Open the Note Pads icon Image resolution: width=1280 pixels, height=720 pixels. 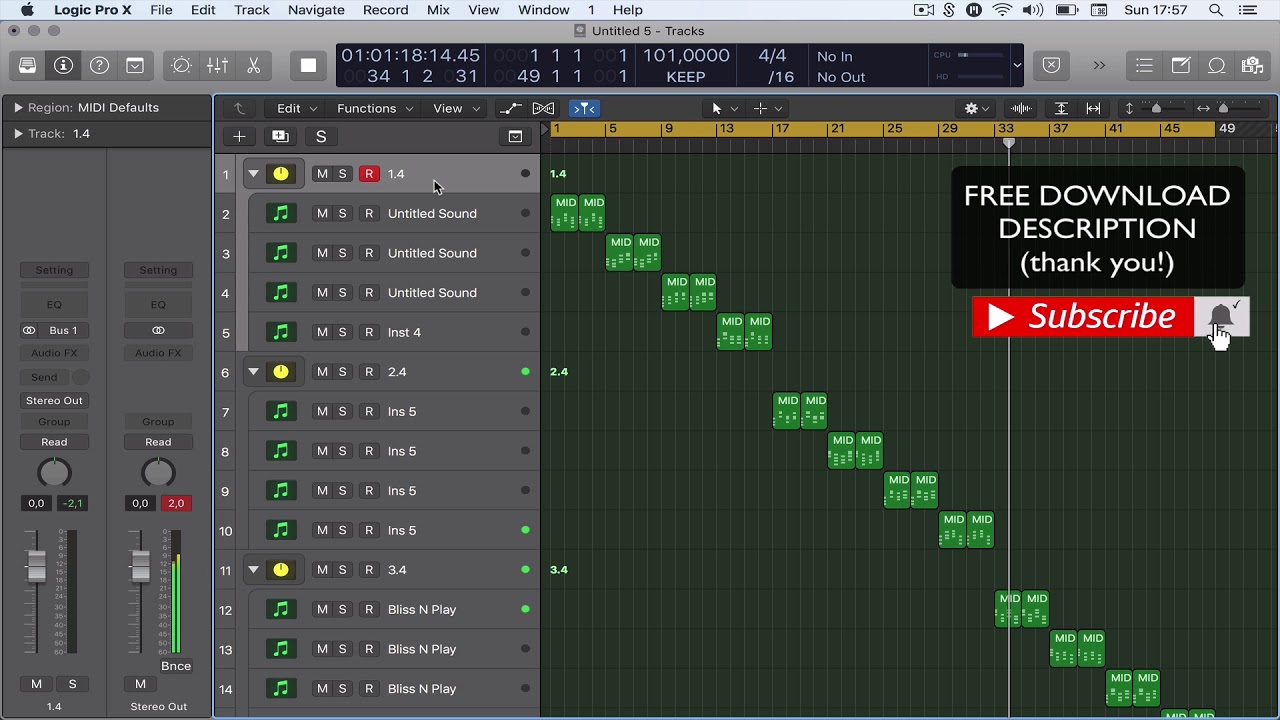point(1180,66)
